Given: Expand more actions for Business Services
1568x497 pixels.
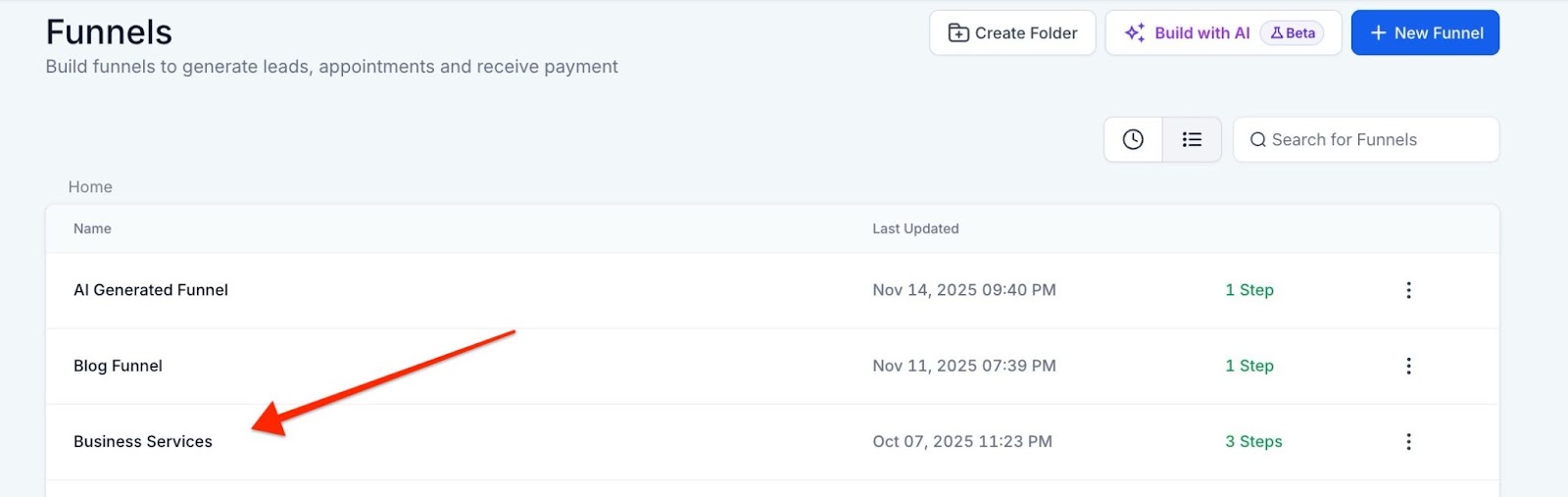Looking at the screenshot, I should tap(1408, 441).
